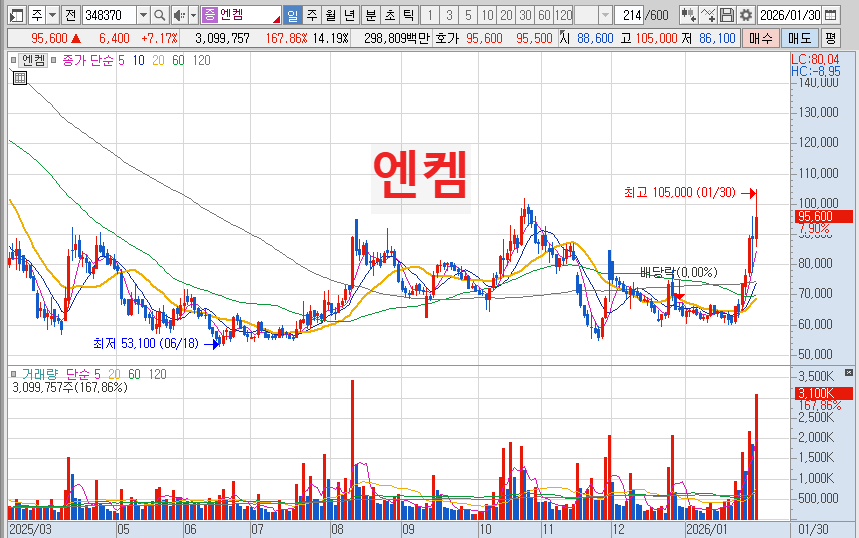Switch to 주 weekly chart period
859x538 pixels.
pyautogui.click(x=312, y=15)
